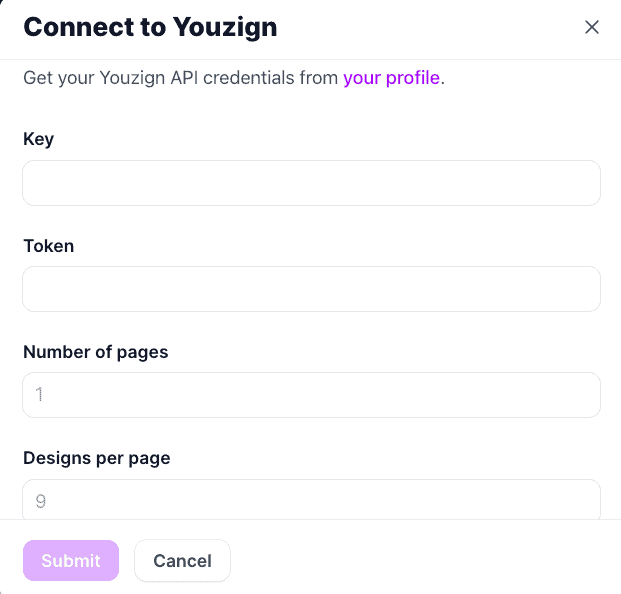The height and width of the screenshot is (594, 621).
Task: Click the placeholder '9' in designs field
Action: (40, 501)
